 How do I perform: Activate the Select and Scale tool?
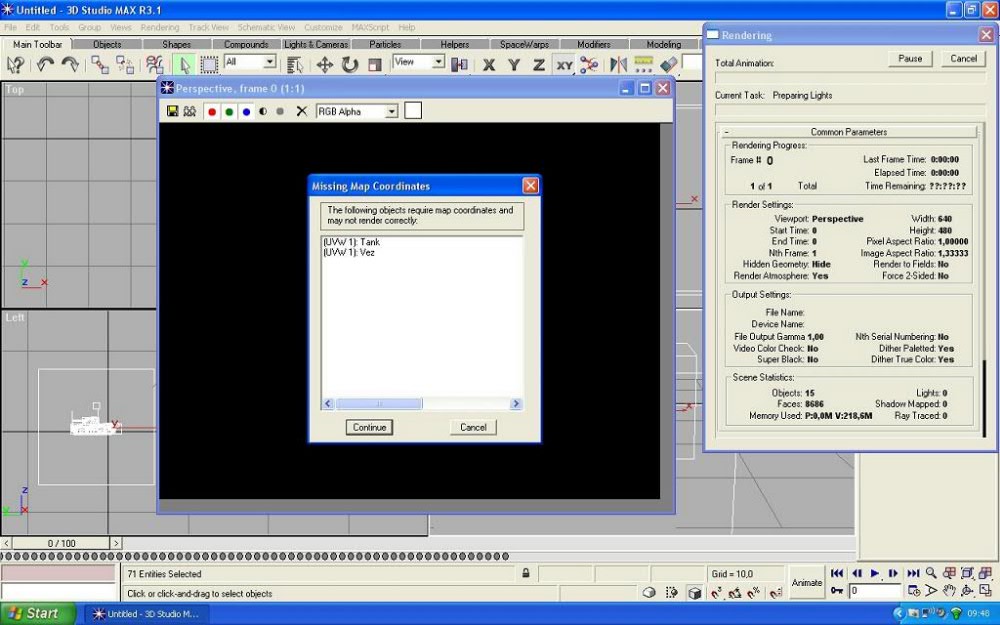pos(375,64)
